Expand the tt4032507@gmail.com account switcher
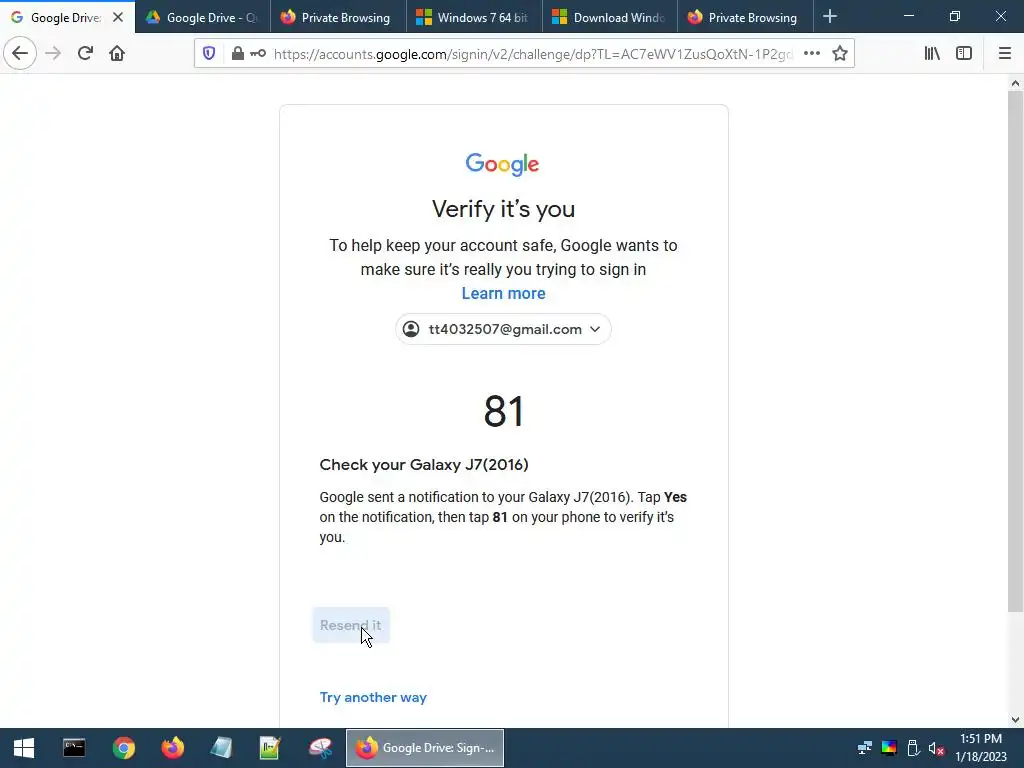 coord(504,329)
